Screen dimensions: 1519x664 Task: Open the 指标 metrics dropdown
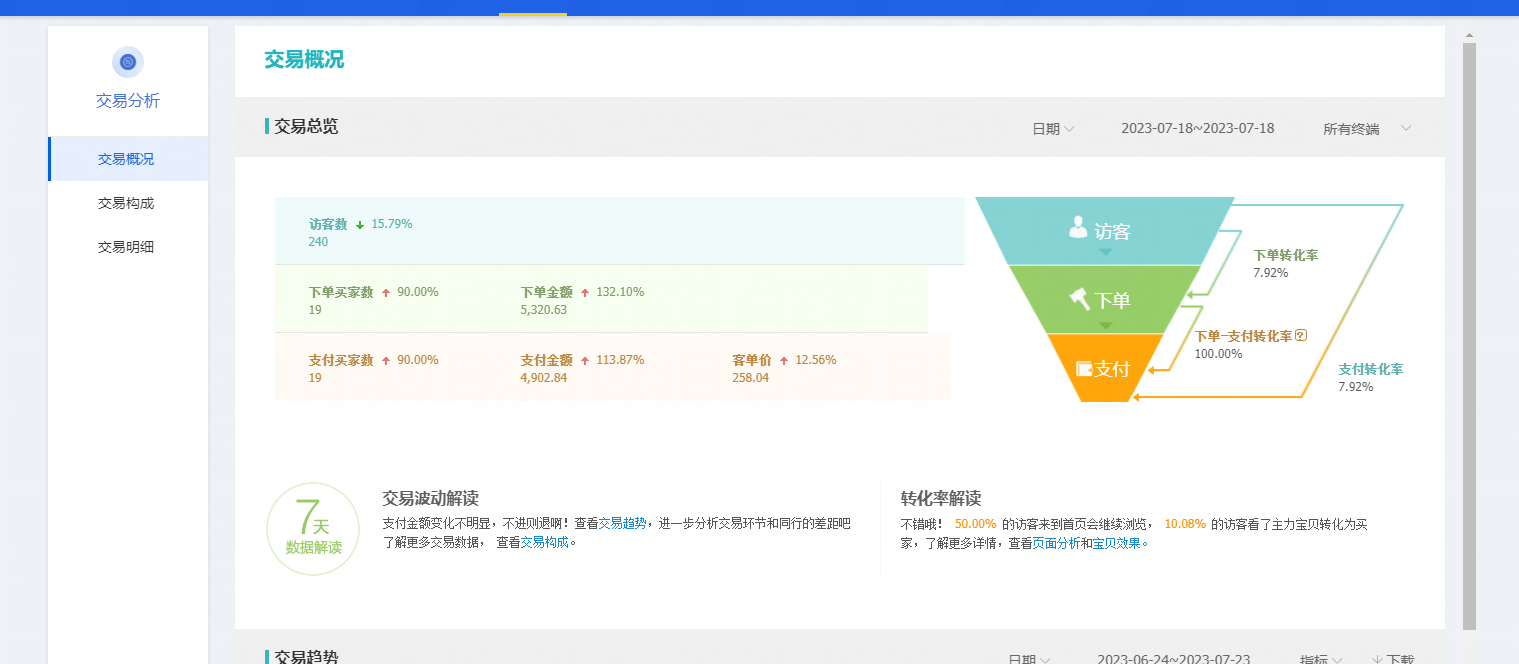coord(1320,659)
